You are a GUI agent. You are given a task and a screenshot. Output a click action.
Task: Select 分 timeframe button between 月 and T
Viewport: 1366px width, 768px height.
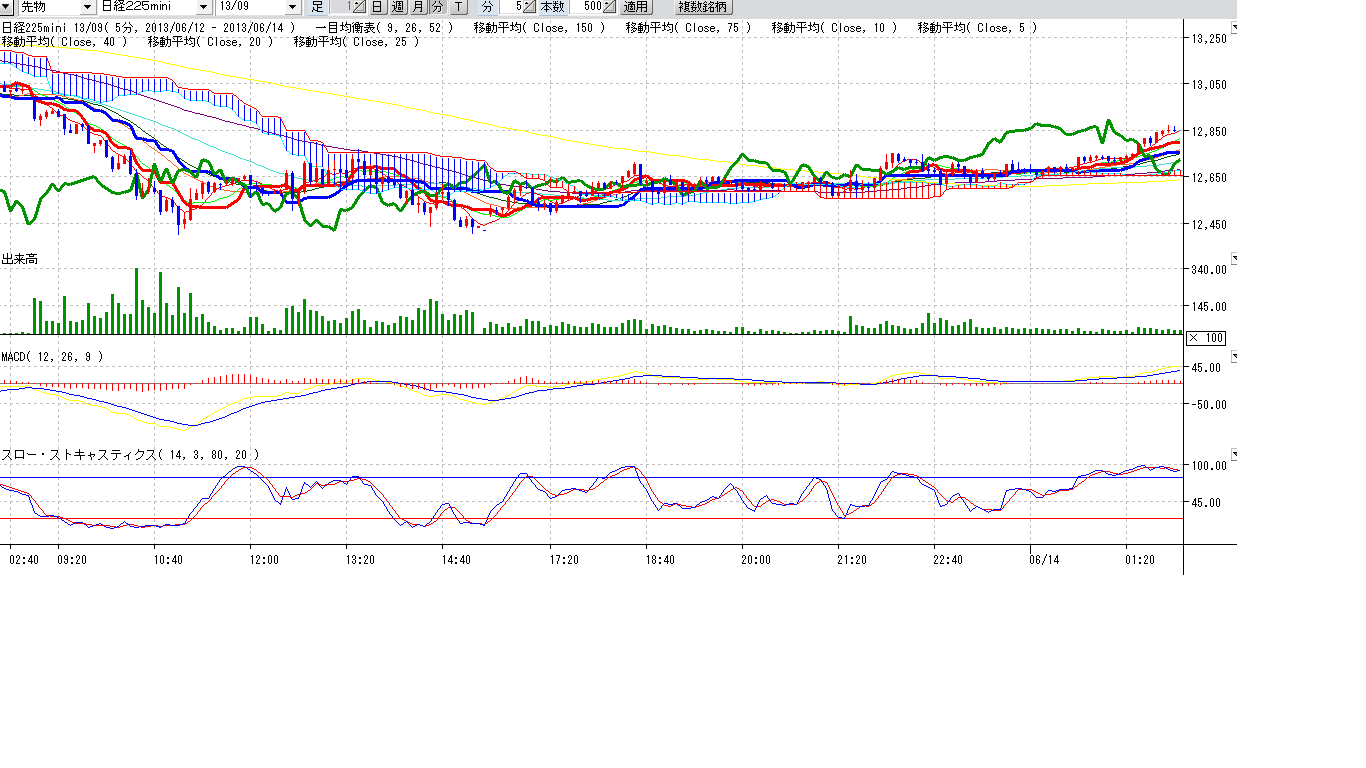[437, 7]
